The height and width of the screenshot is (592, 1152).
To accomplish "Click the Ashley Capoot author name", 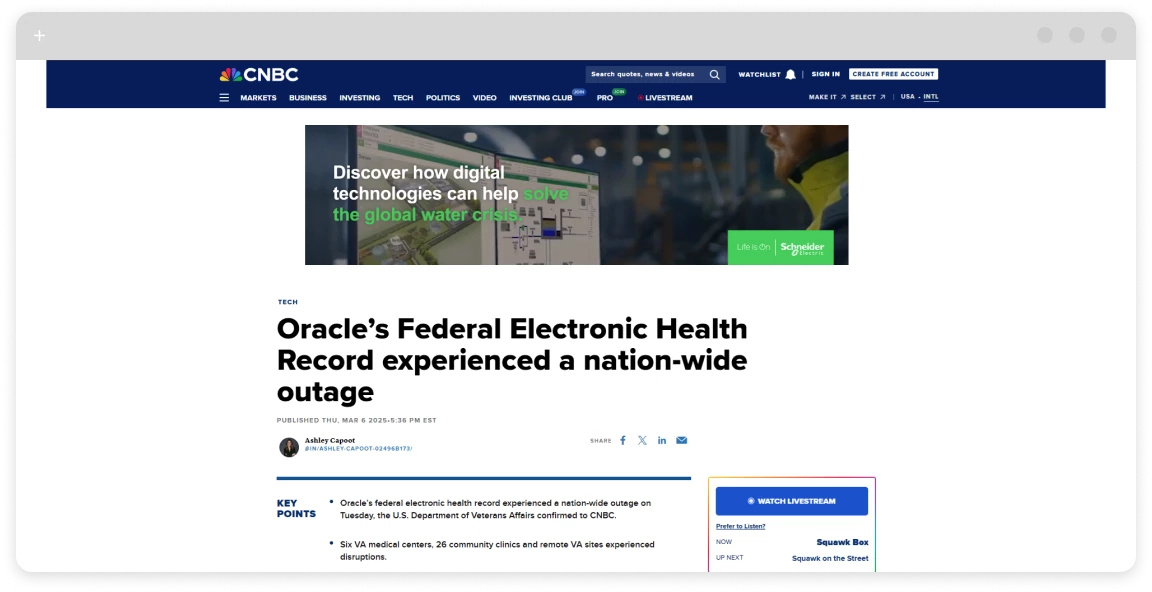I will 330,441.
